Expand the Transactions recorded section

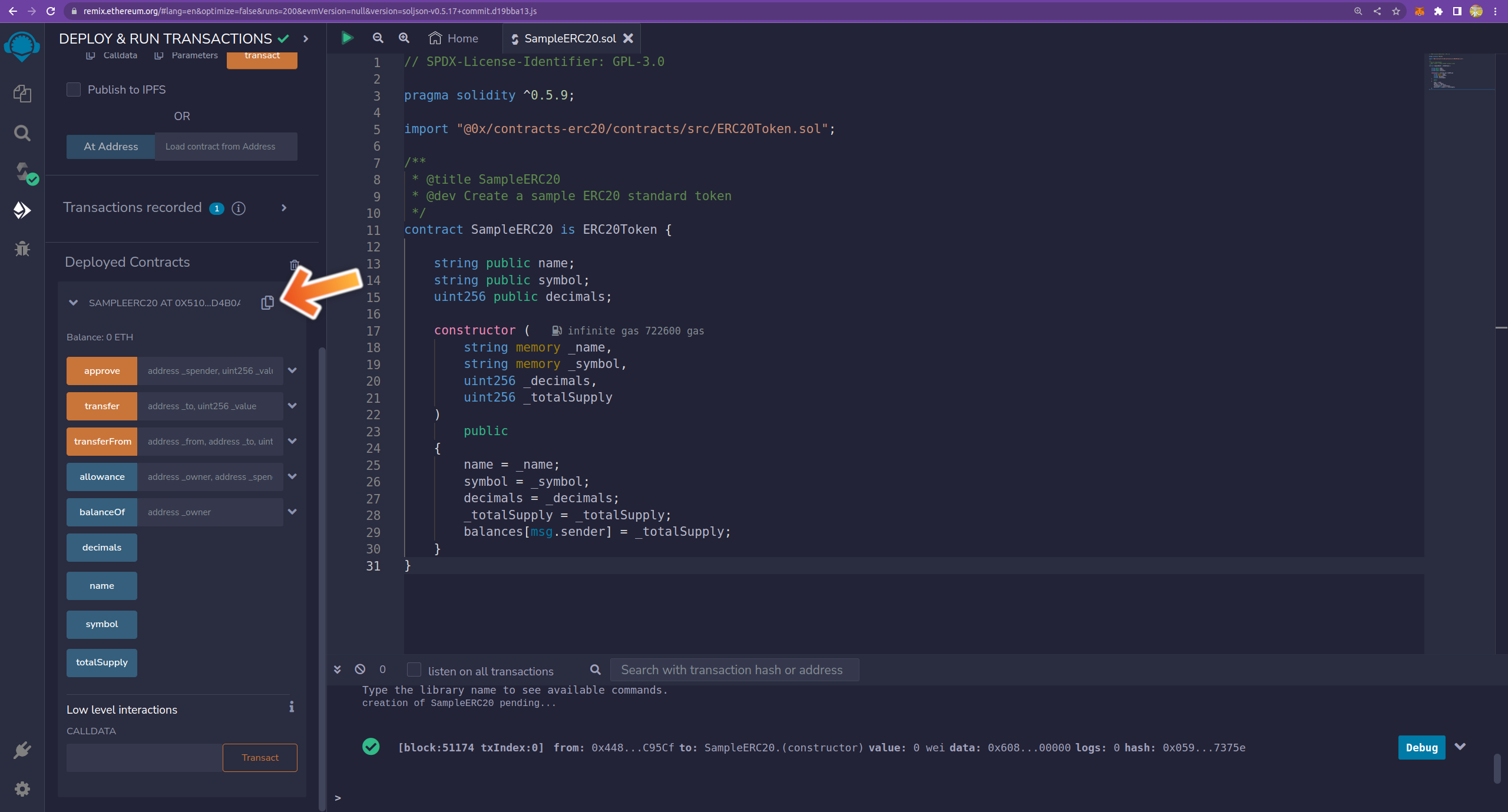284,208
